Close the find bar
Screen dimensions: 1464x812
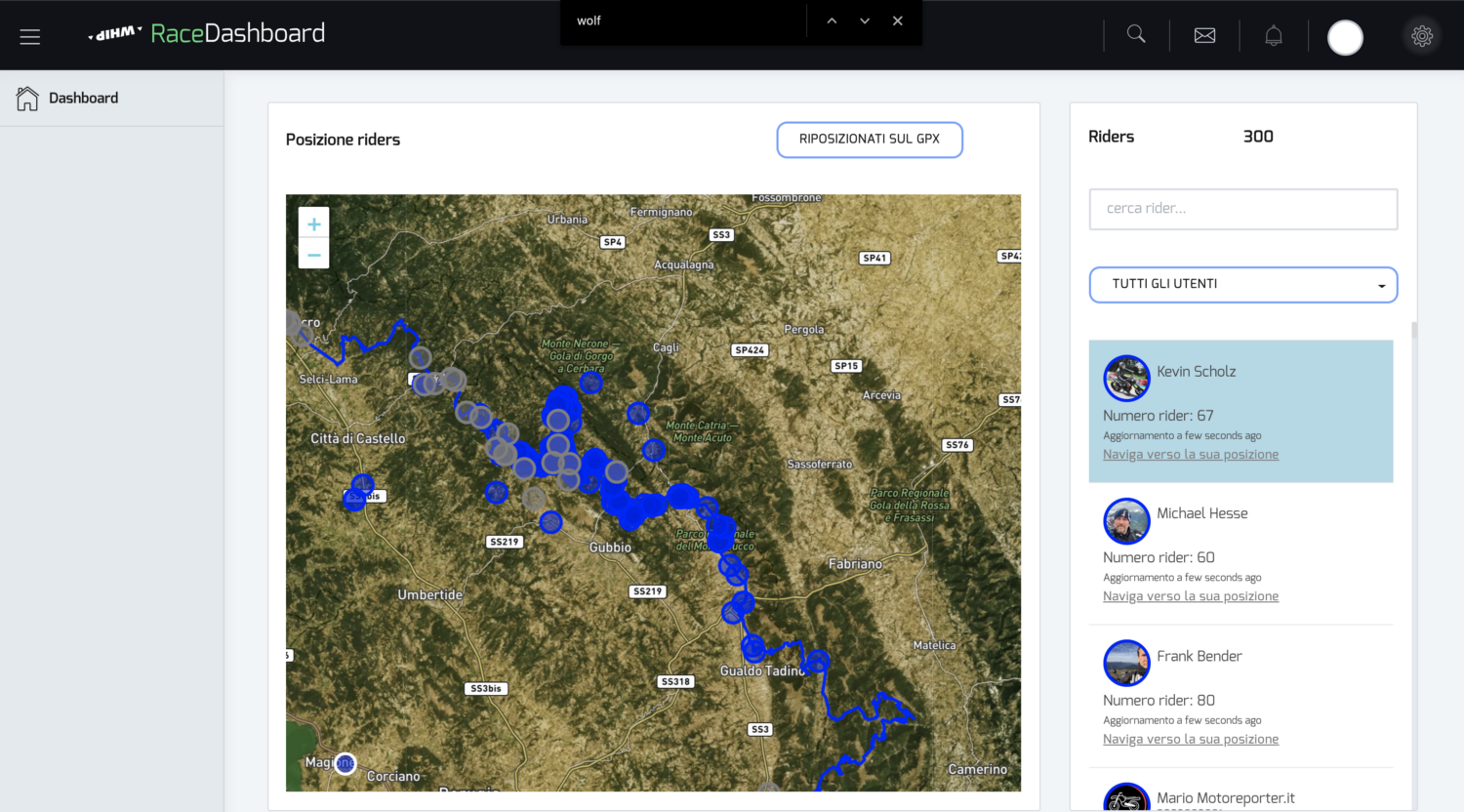[x=898, y=20]
